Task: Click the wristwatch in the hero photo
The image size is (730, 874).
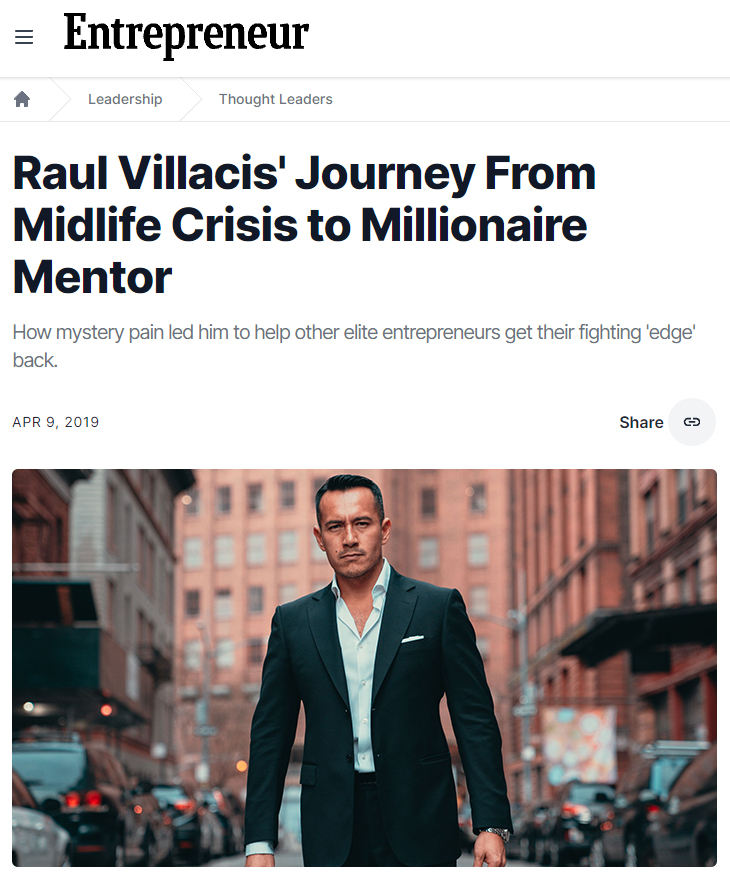Action: (x=494, y=833)
